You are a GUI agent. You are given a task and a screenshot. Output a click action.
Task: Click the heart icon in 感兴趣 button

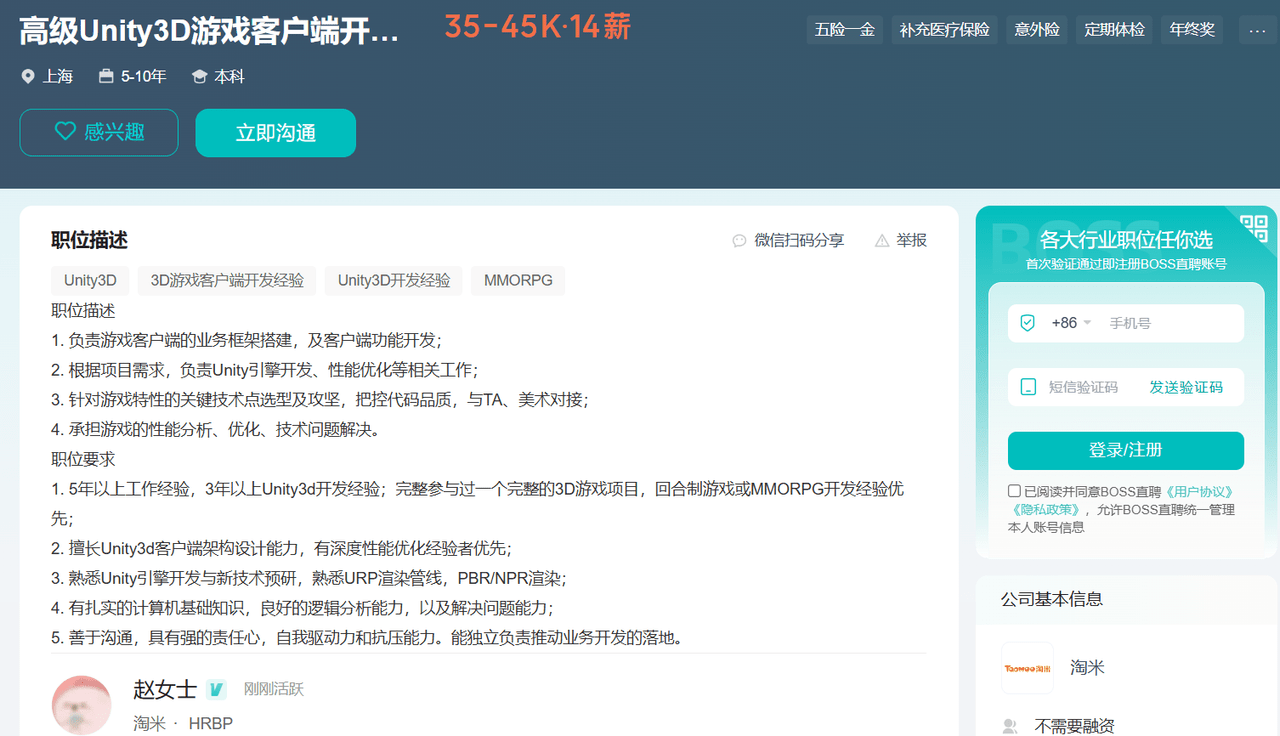65,131
